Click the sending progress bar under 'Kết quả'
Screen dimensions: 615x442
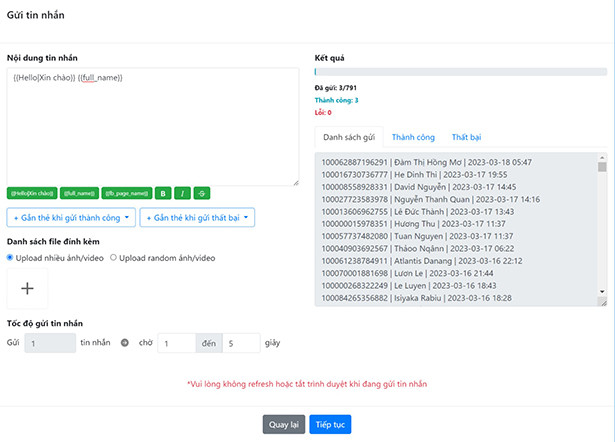pos(461,72)
